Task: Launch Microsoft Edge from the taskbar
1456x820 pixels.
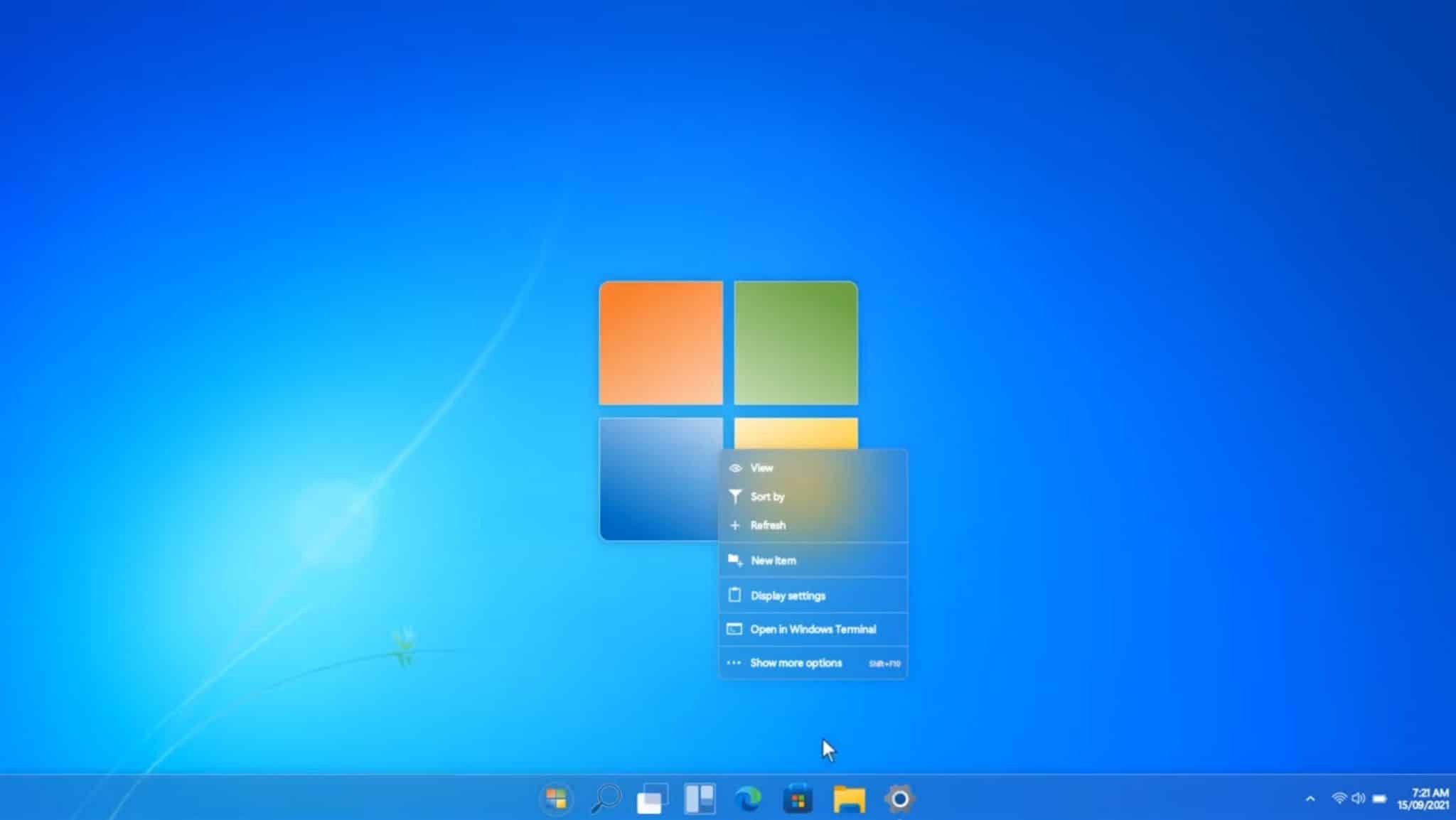Action: [749, 799]
